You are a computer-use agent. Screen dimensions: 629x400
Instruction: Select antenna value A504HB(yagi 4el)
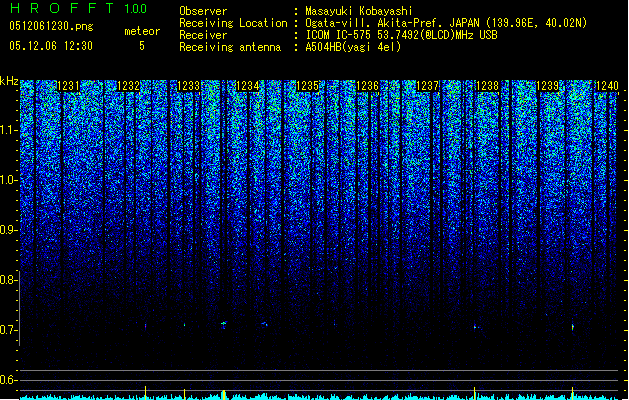[x=353, y=47]
